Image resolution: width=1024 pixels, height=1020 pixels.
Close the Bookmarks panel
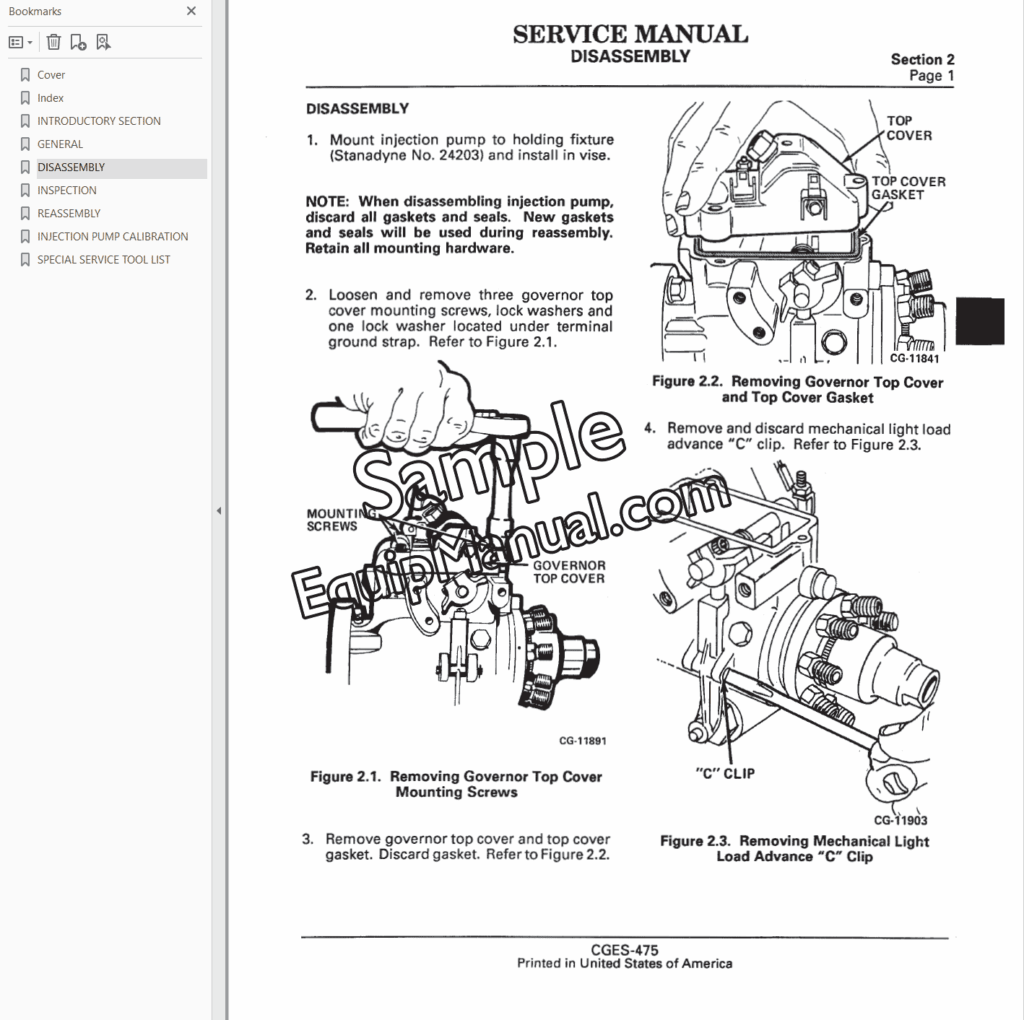(x=191, y=11)
